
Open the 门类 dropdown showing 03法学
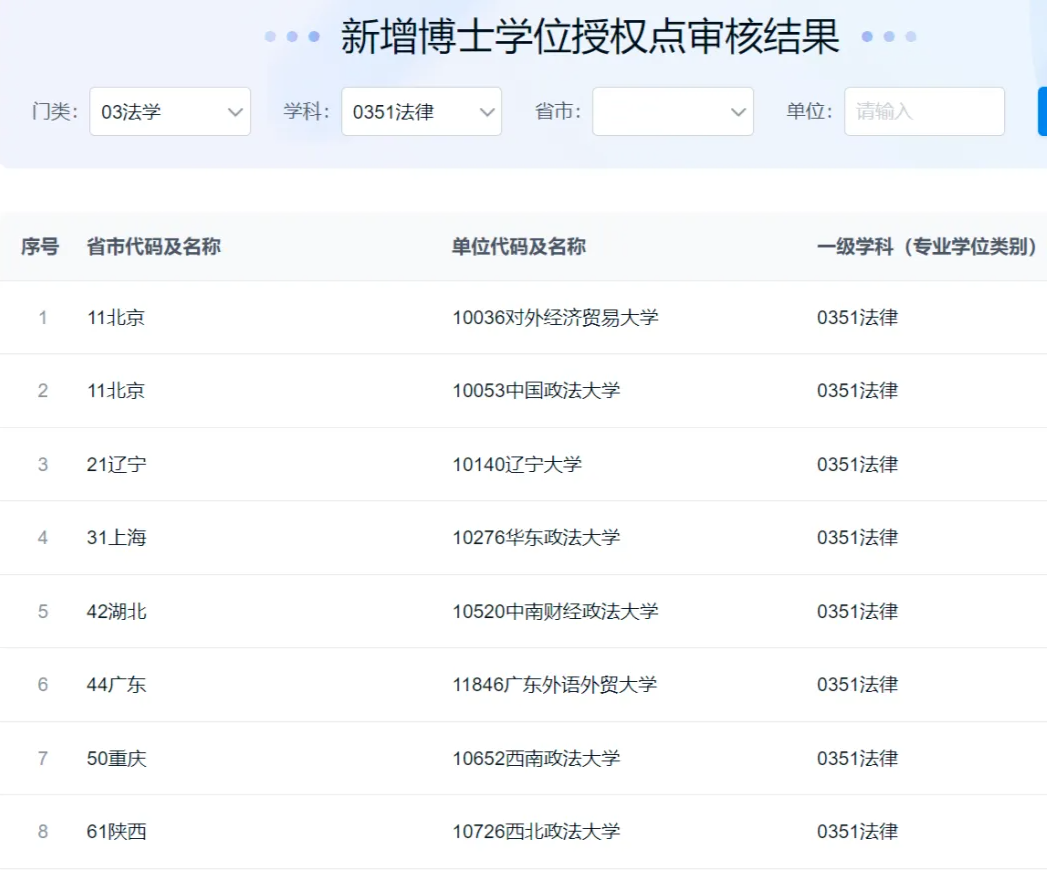click(170, 112)
